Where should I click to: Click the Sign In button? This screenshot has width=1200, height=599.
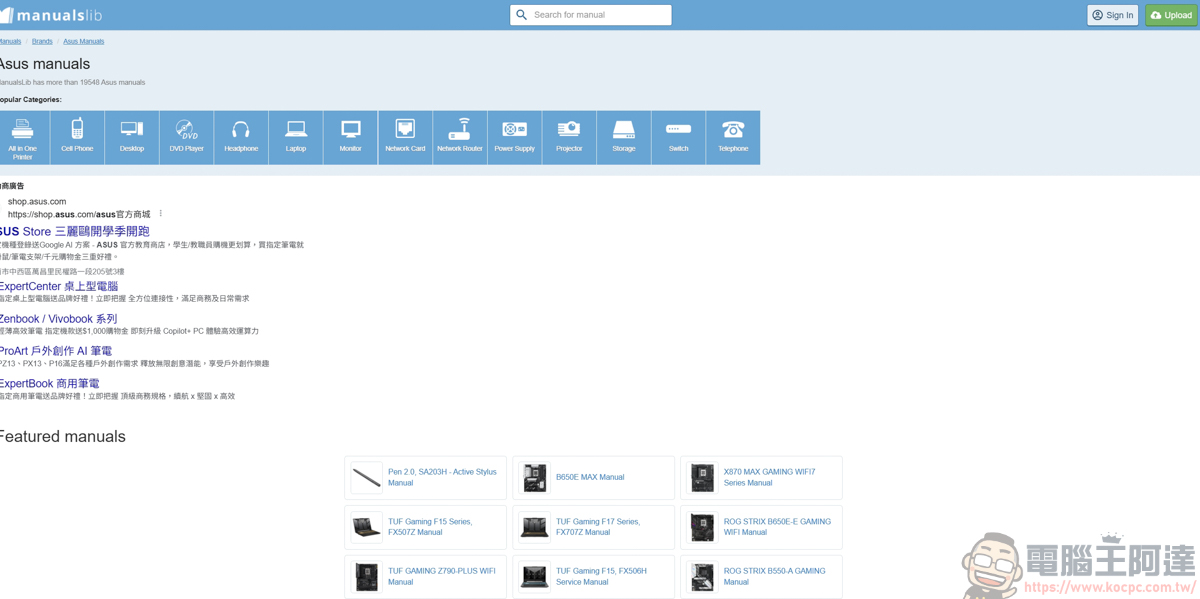click(1113, 15)
